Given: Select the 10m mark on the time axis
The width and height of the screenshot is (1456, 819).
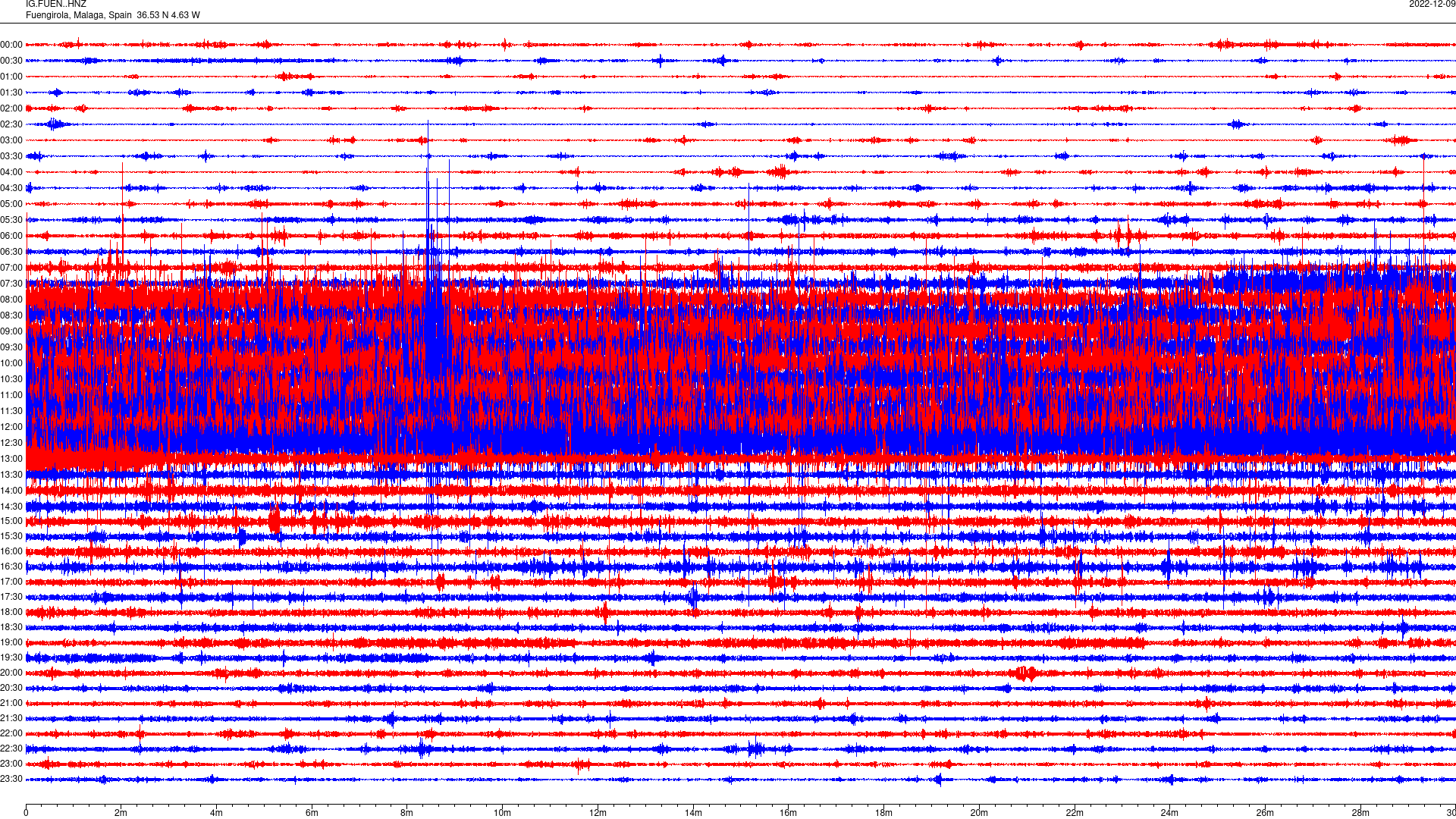Looking at the screenshot, I should pos(502,813).
